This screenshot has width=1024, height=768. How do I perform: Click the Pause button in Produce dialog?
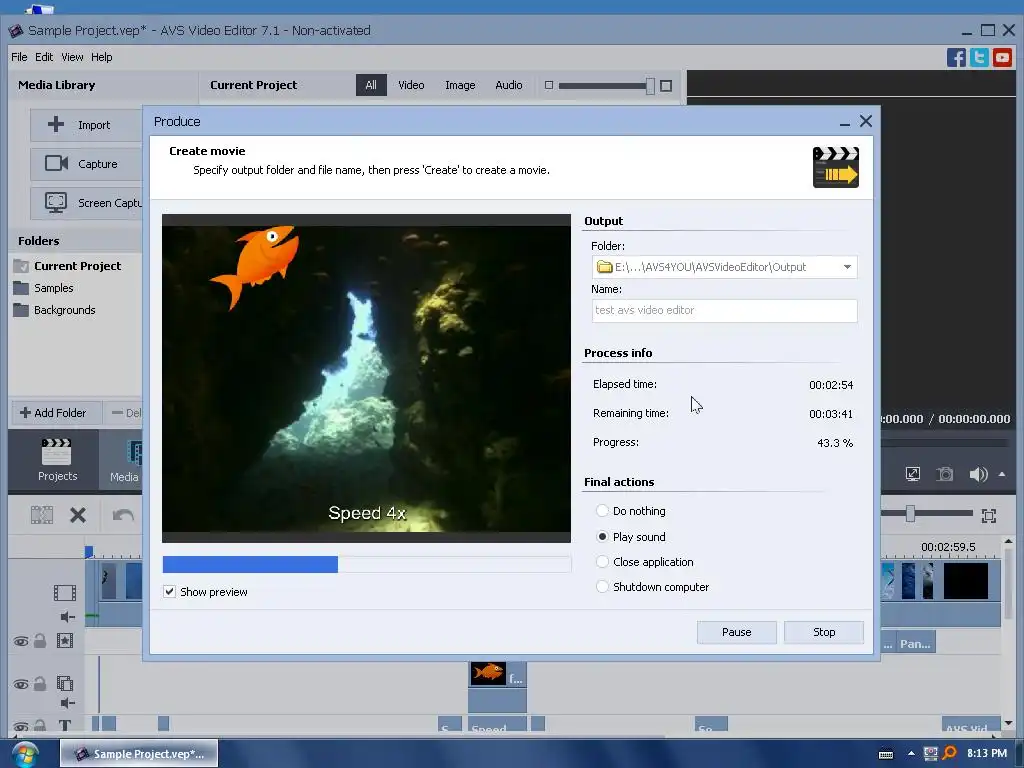coord(736,632)
